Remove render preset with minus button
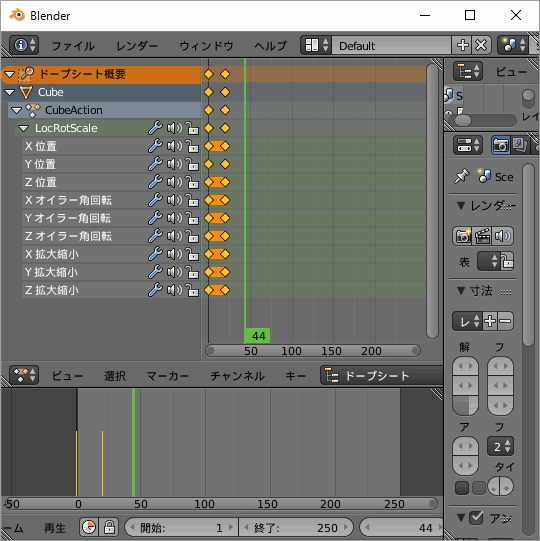 click(505, 321)
